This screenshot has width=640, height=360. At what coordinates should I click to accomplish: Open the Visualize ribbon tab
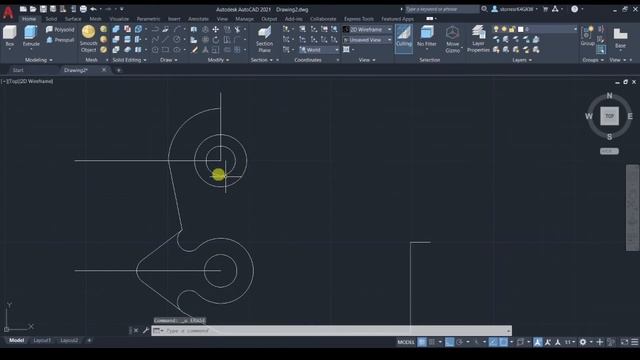(x=119, y=19)
